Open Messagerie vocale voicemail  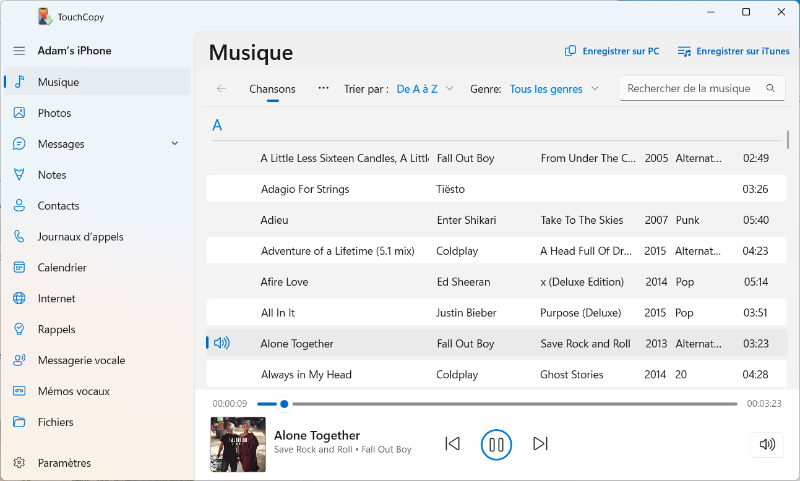click(81, 360)
